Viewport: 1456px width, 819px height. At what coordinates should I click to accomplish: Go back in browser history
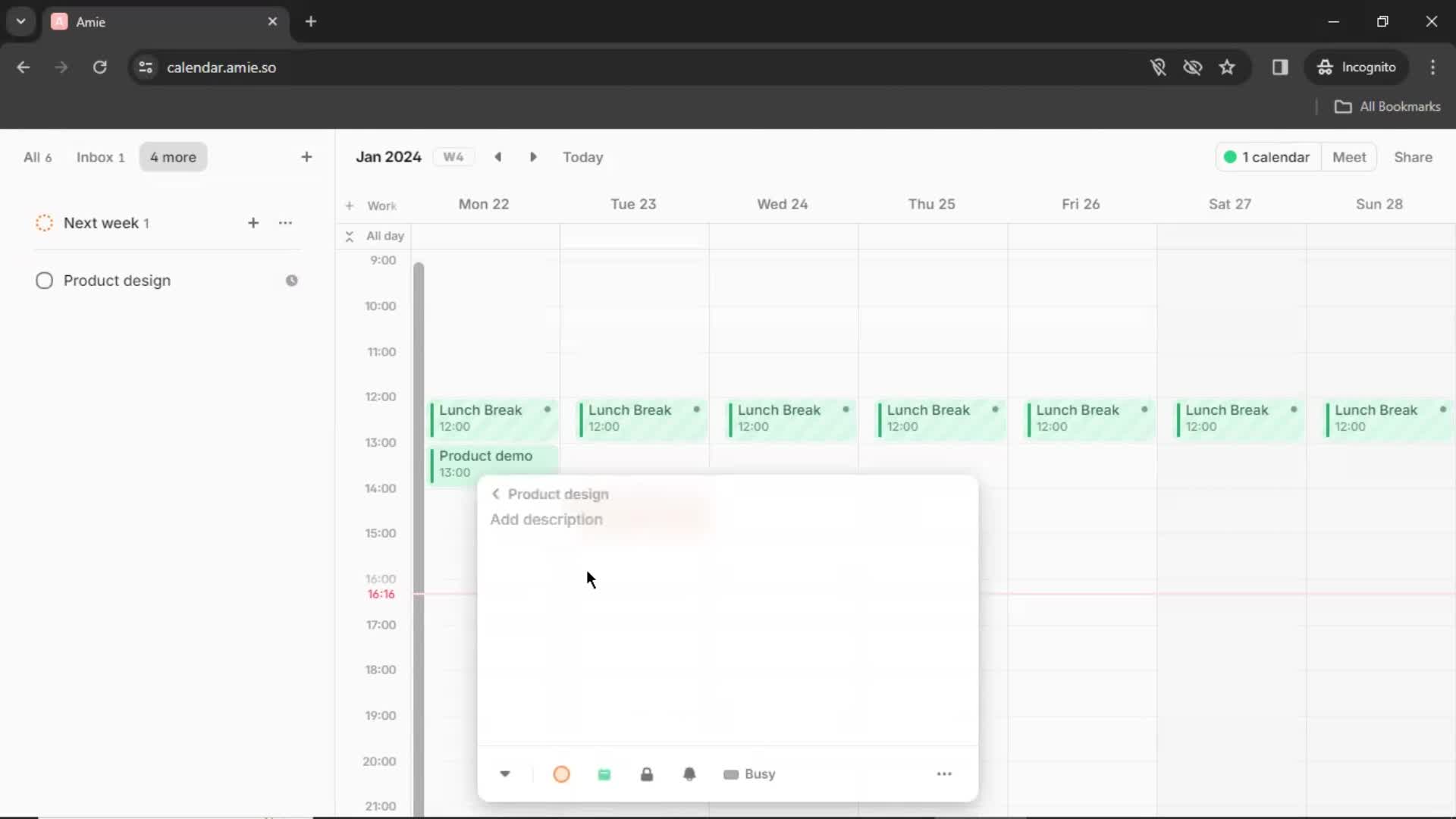(x=24, y=67)
